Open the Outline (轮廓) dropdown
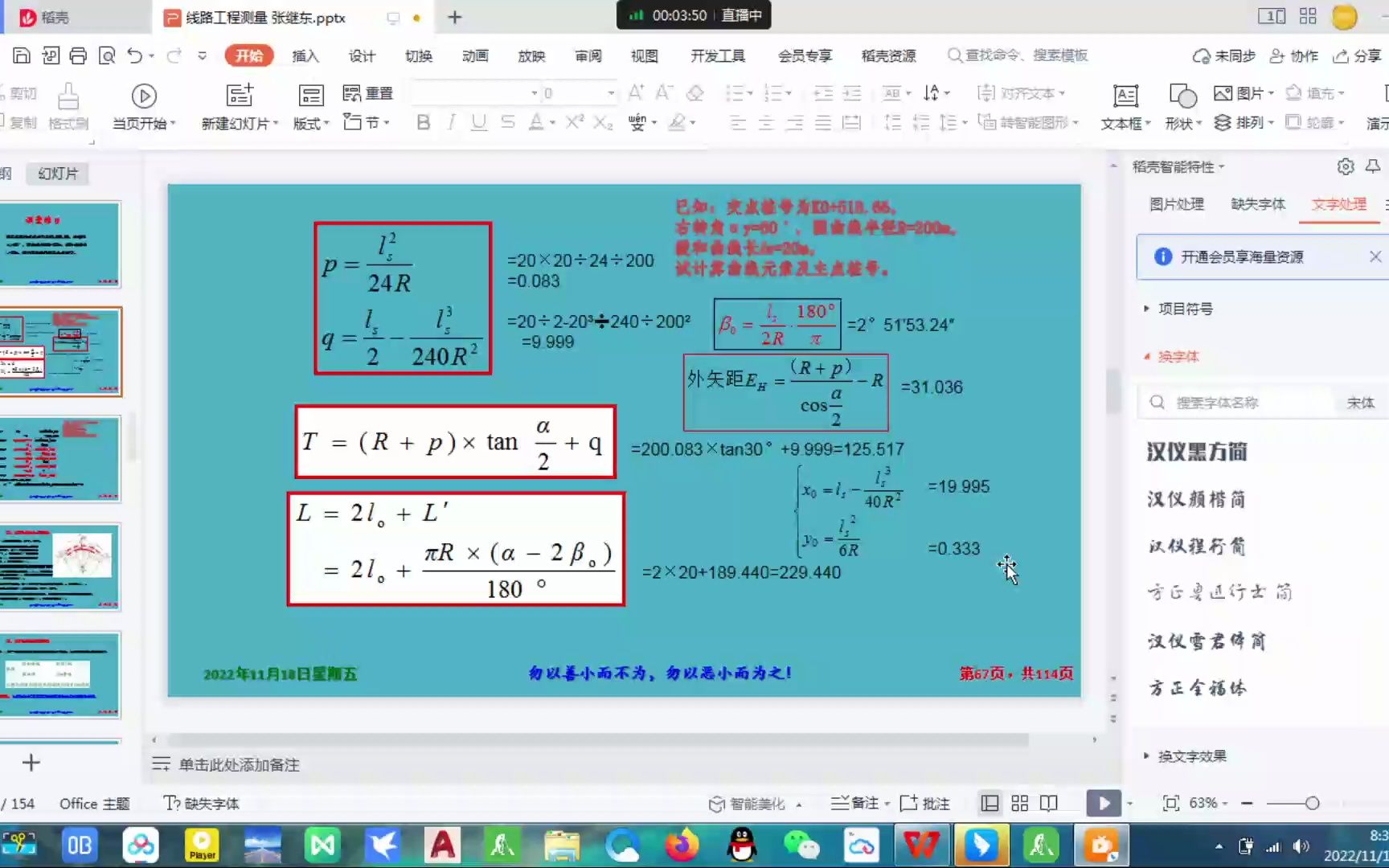This screenshot has height=868, width=1389. 1315,122
